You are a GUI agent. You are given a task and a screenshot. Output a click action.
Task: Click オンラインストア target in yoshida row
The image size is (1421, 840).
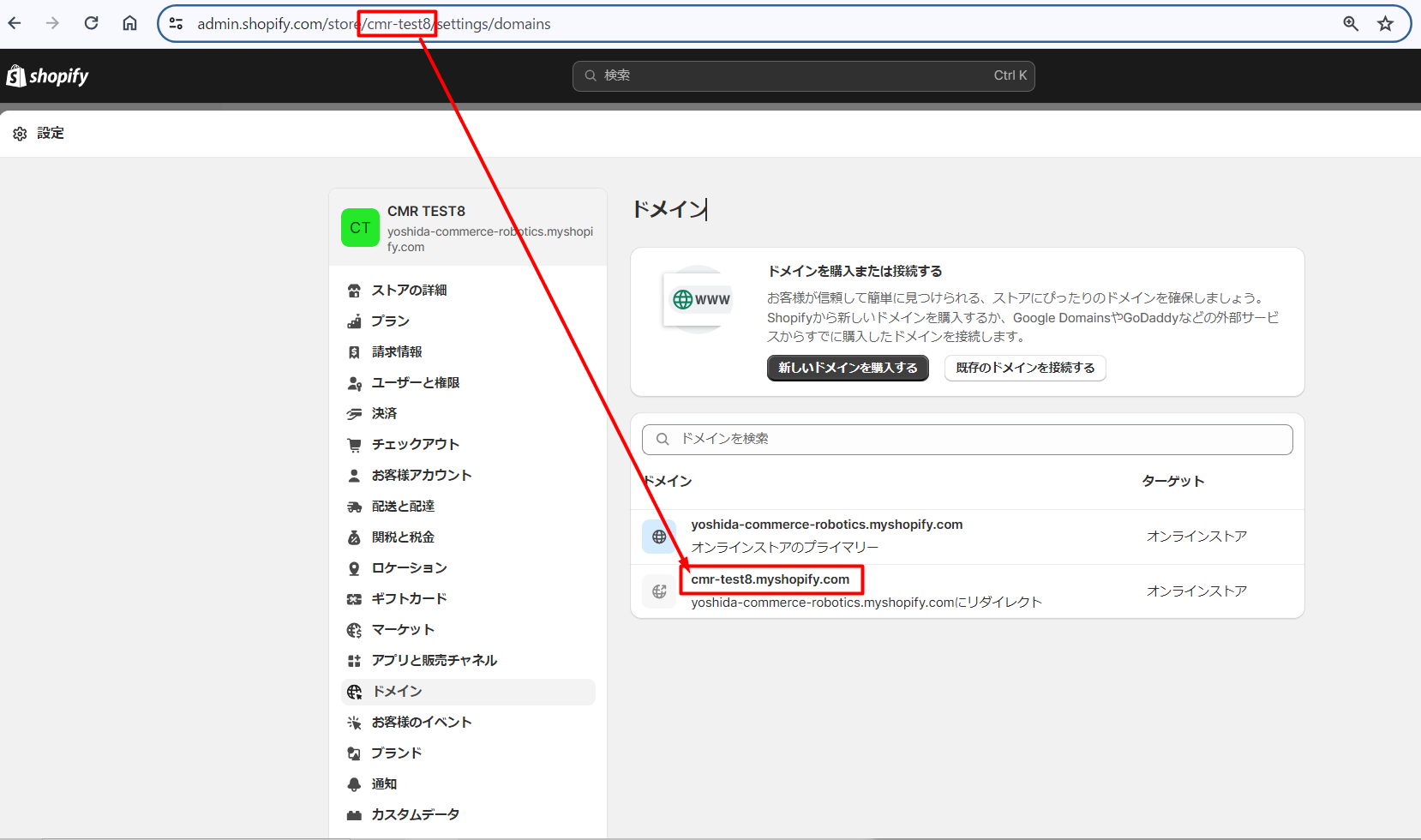point(1196,536)
